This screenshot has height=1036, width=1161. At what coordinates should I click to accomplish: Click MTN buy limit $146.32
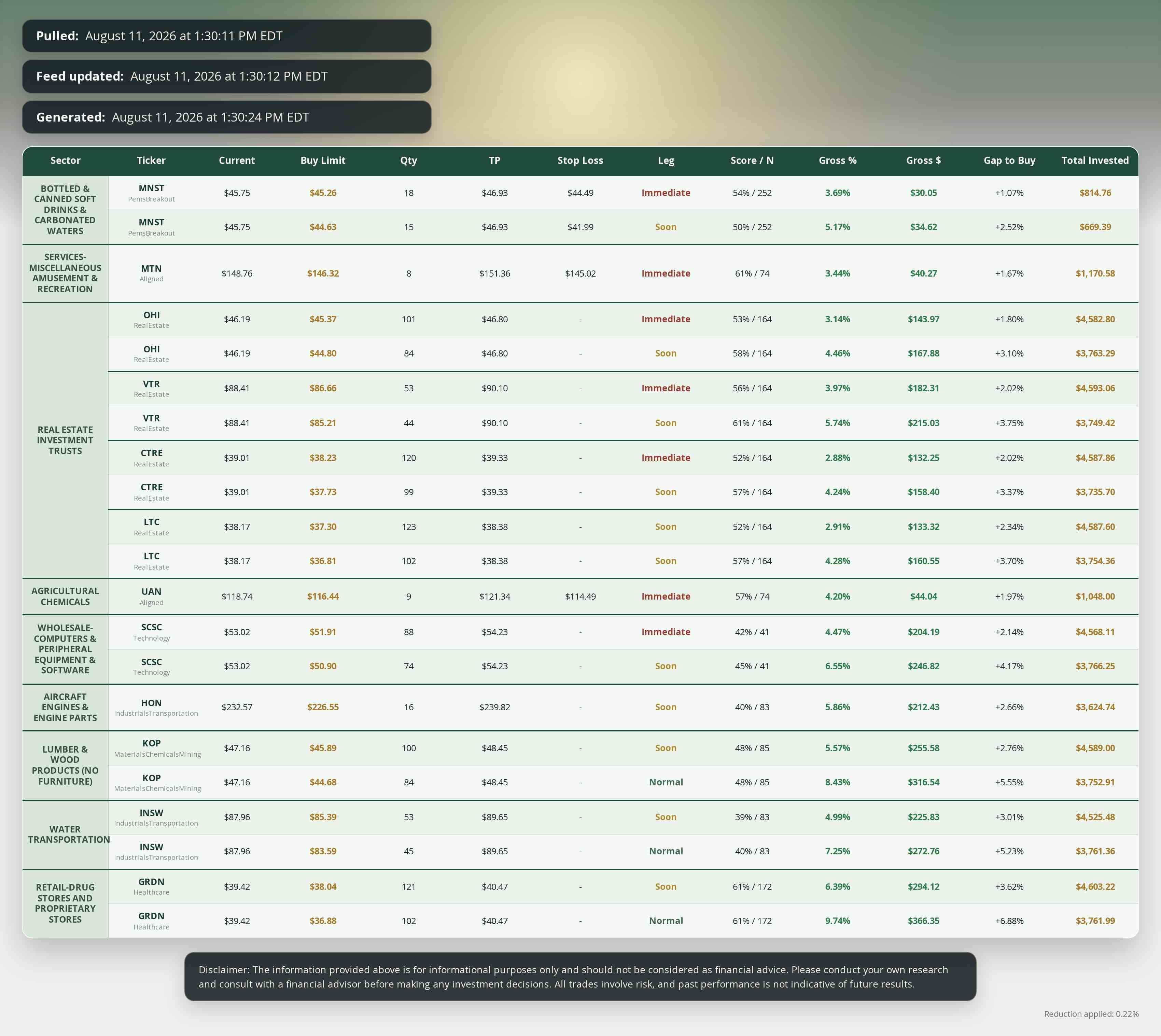(x=323, y=273)
